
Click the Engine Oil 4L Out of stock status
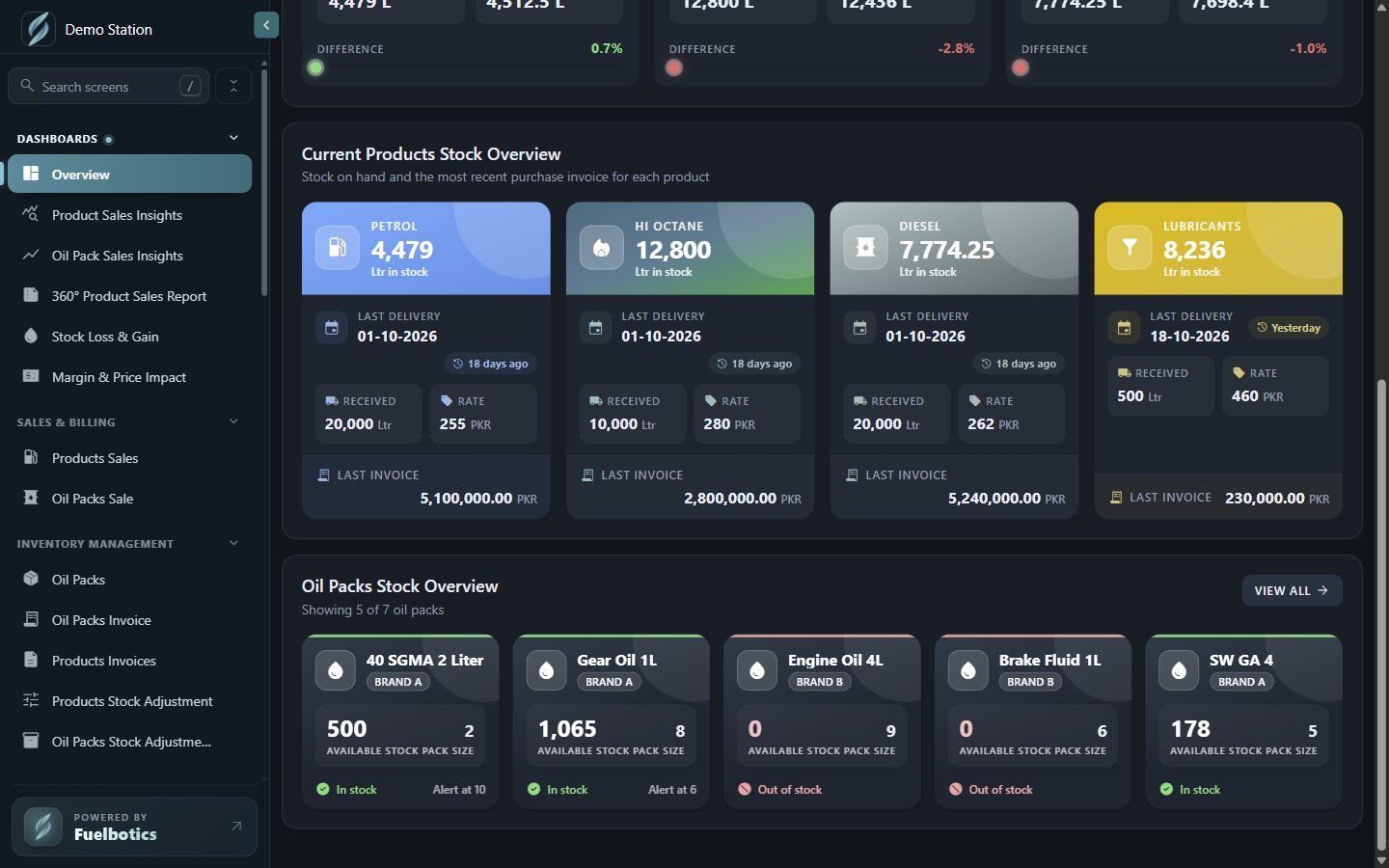(x=780, y=789)
